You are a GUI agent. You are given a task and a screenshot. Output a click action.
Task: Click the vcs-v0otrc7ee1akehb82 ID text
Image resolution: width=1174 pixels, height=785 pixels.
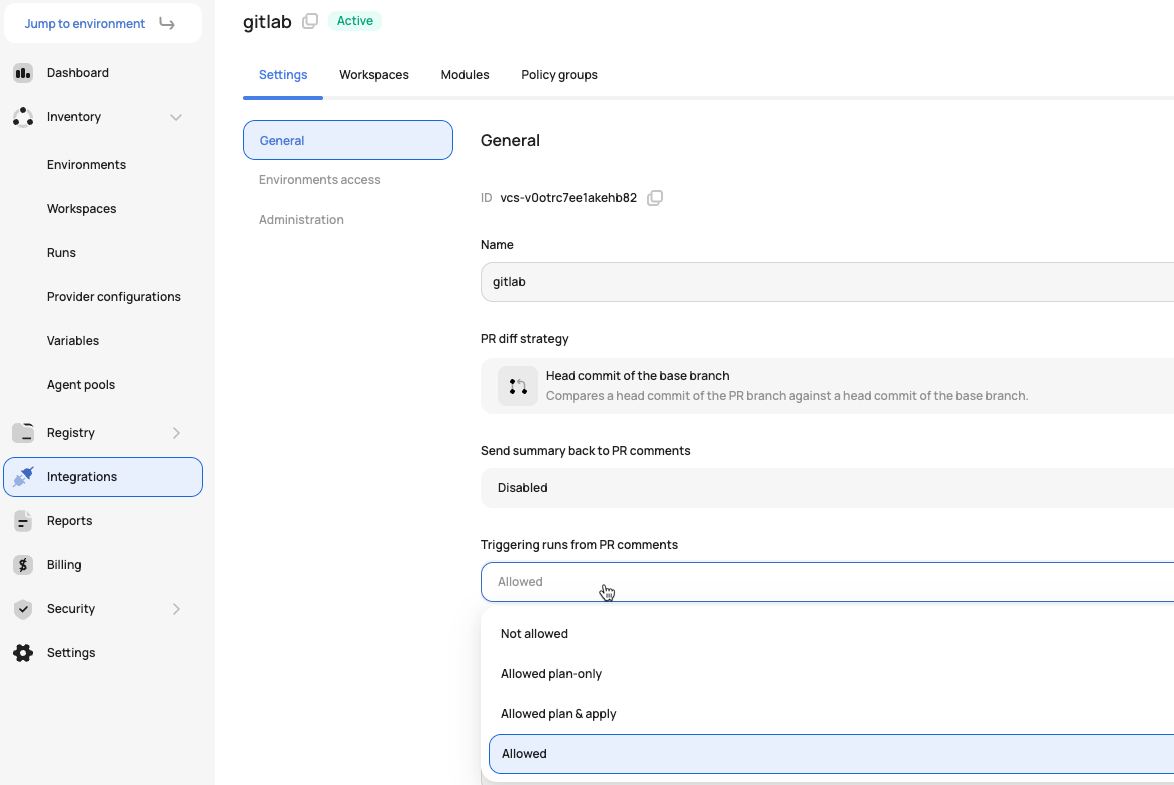(568, 198)
